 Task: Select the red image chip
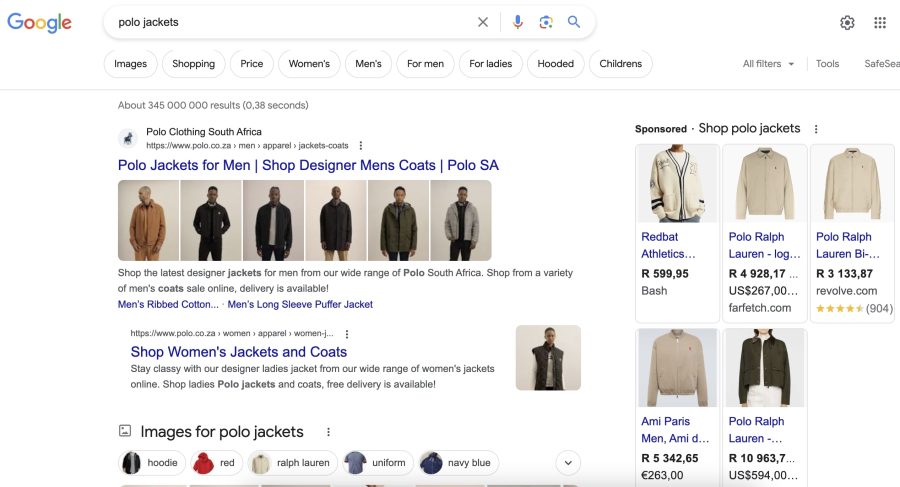[x=216, y=463]
